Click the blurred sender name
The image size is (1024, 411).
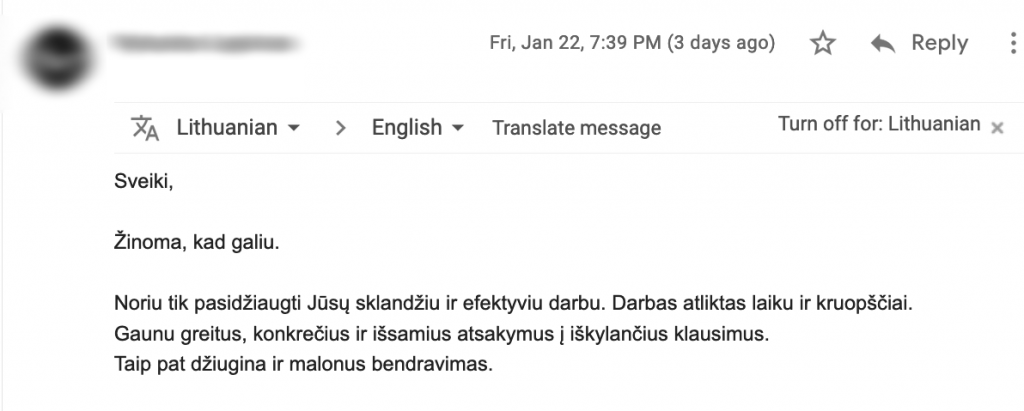click(207, 44)
